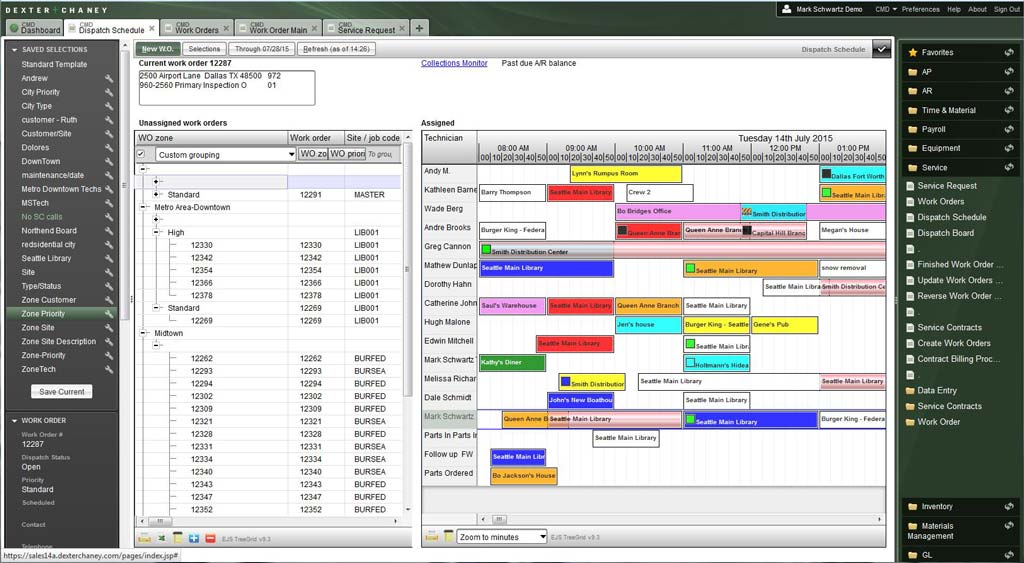Click the arrow icon next to Payroll folder

(1009, 129)
